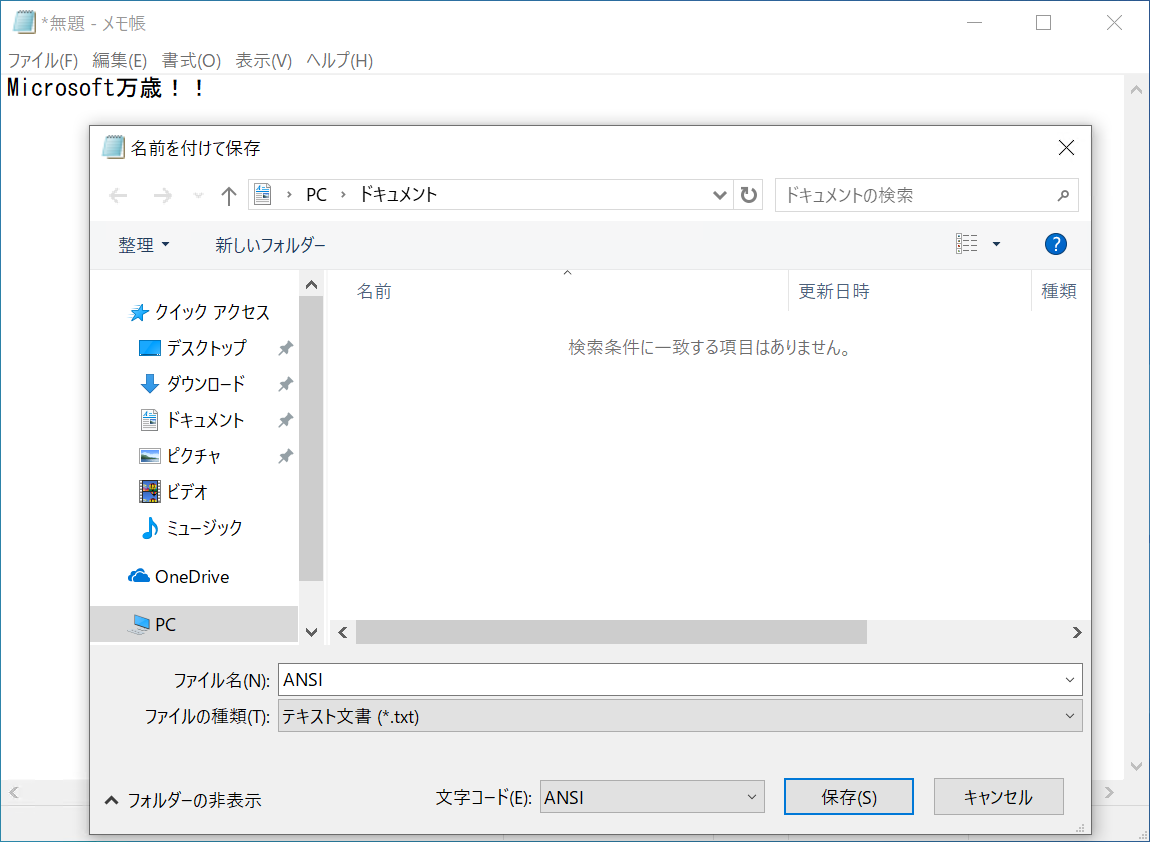Select ピクチャ in navigation pane
Image resolution: width=1150 pixels, height=842 pixels.
tap(180, 455)
